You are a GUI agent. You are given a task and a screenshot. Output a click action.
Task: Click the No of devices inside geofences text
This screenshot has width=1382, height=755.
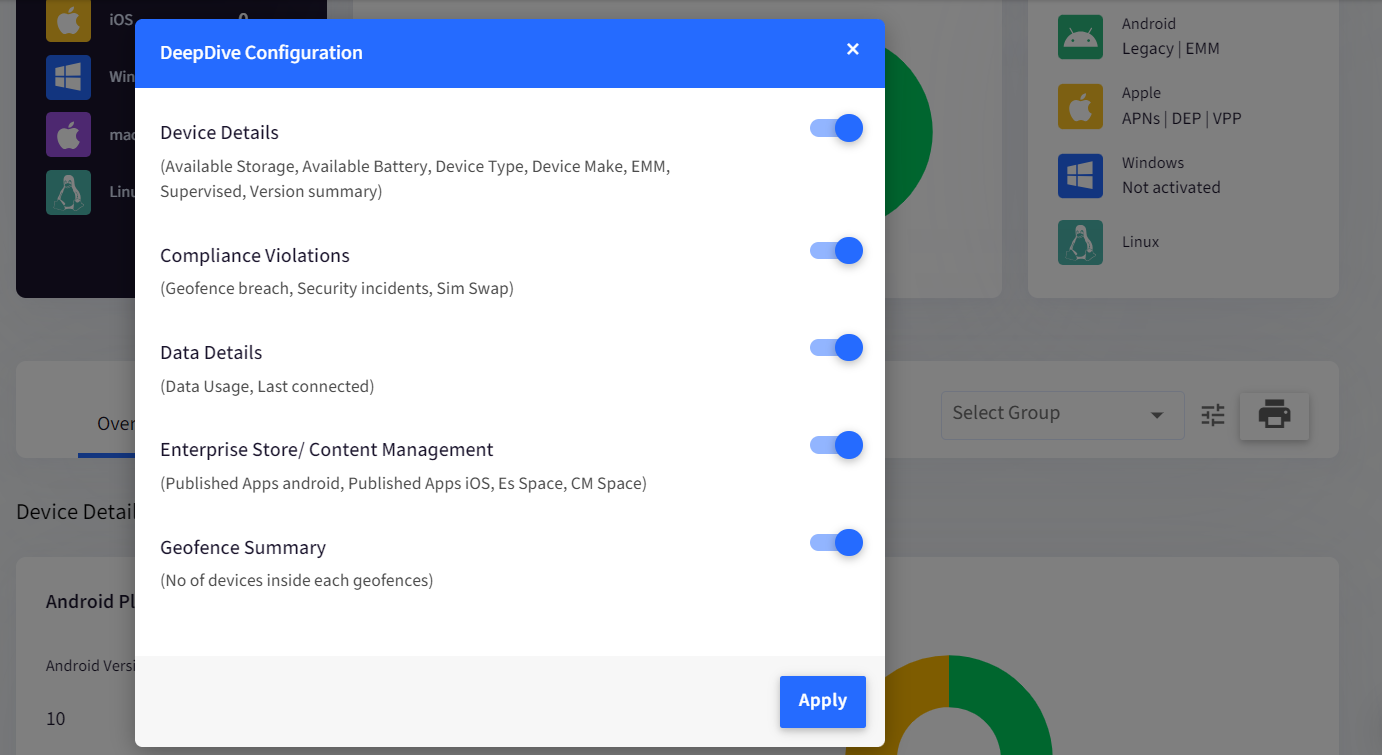(x=297, y=581)
